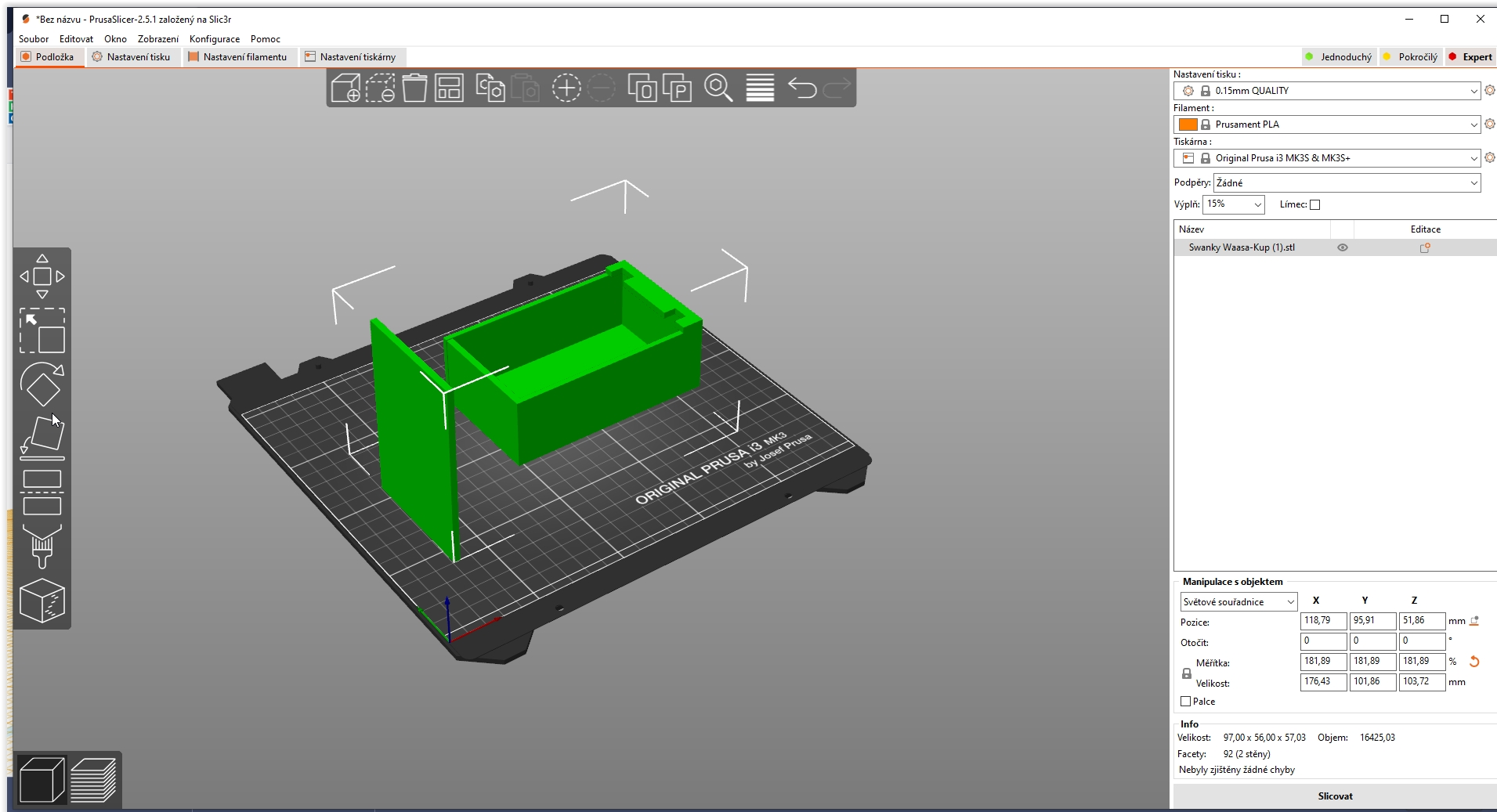This screenshot has height=812, width=1497.
Task: Click the Remove instance minus icon
Action: (601, 88)
